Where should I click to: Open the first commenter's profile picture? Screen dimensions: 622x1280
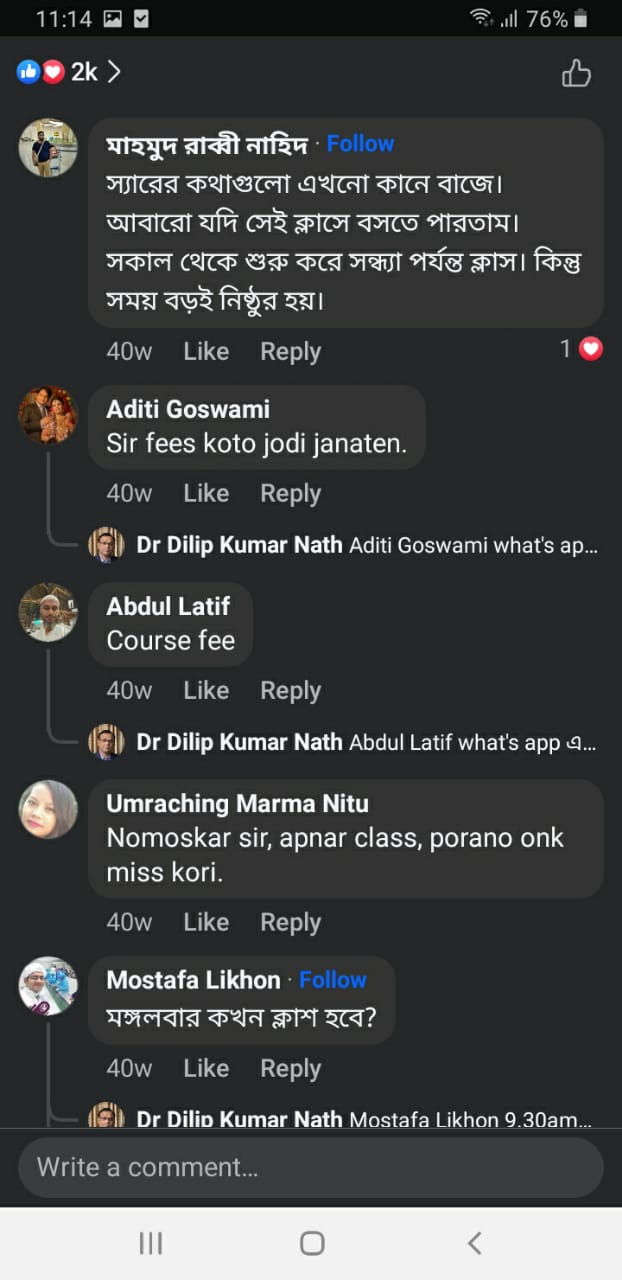click(x=47, y=148)
